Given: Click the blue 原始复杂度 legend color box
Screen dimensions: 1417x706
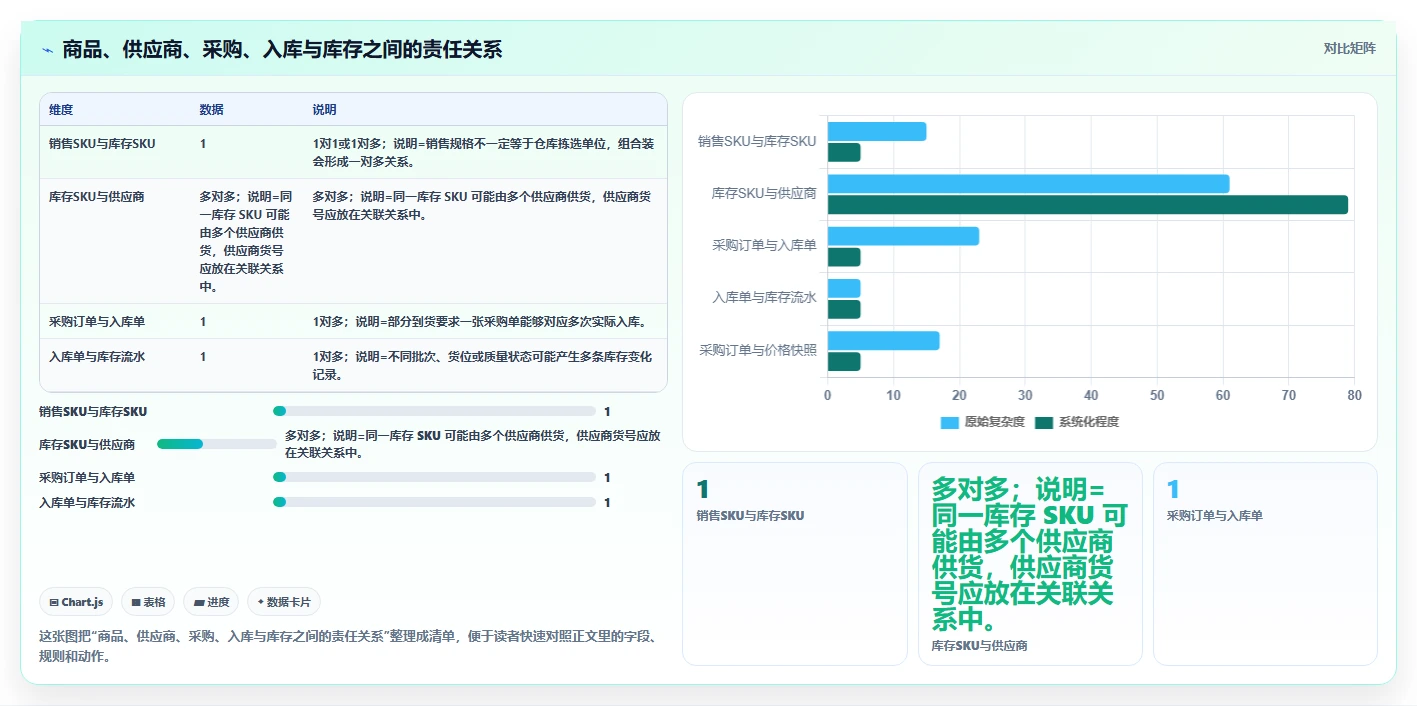Looking at the screenshot, I should (950, 422).
